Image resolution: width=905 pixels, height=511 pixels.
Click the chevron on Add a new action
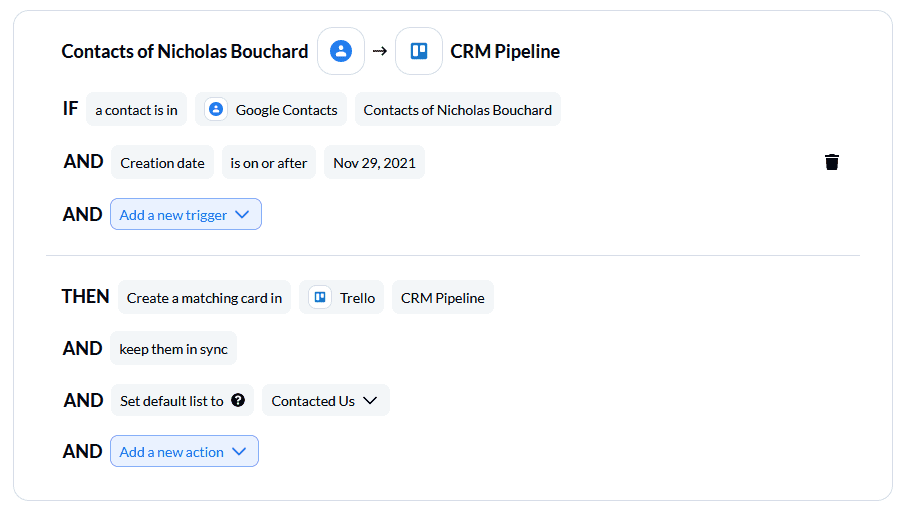(x=239, y=451)
